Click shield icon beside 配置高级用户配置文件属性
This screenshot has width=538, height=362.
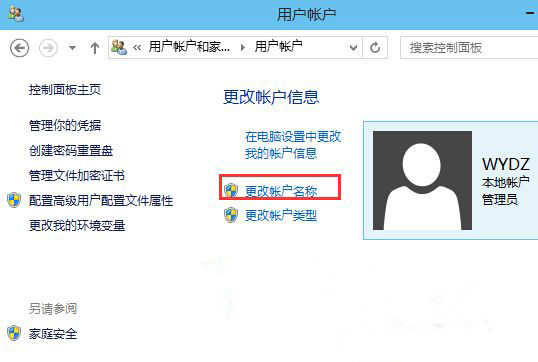14,200
